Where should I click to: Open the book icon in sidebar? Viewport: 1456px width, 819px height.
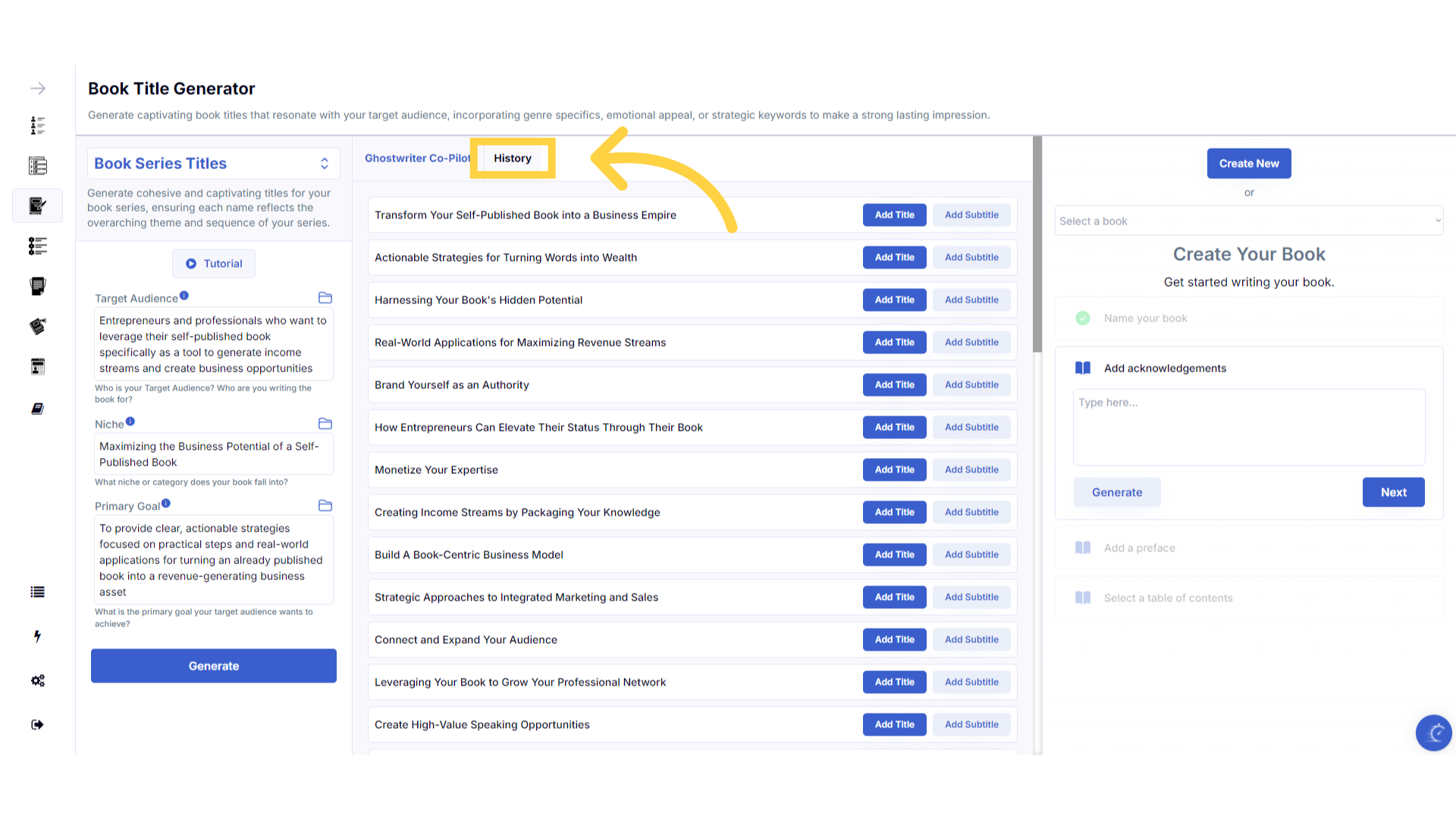click(x=37, y=409)
